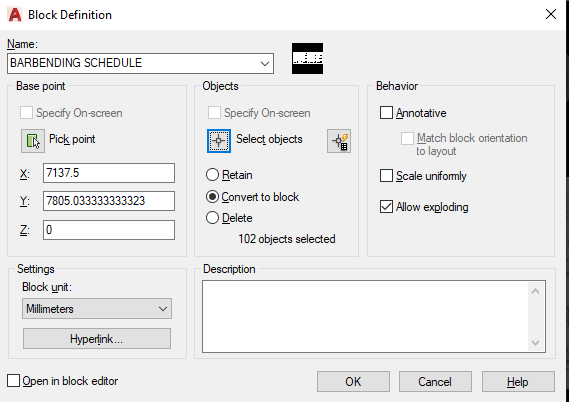Image resolution: width=569 pixels, height=402 pixels.
Task: Choose the Delete radio option
Action: point(212,218)
